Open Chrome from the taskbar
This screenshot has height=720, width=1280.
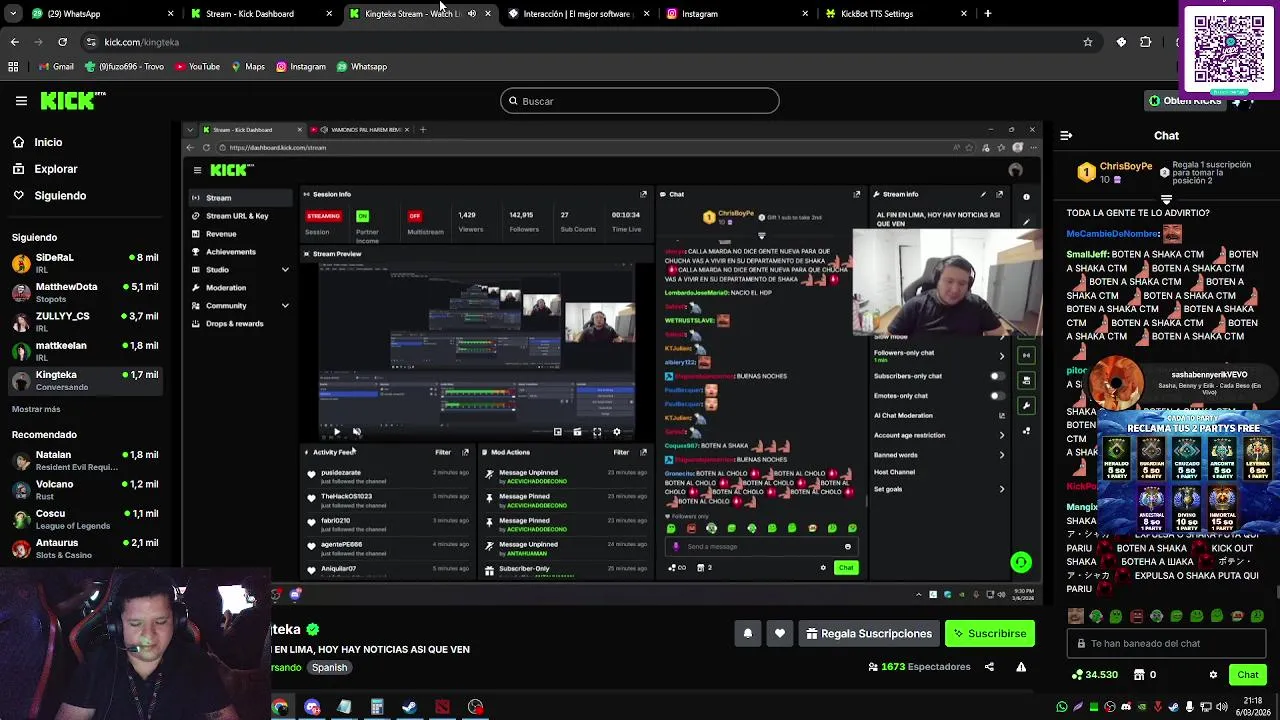point(280,707)
